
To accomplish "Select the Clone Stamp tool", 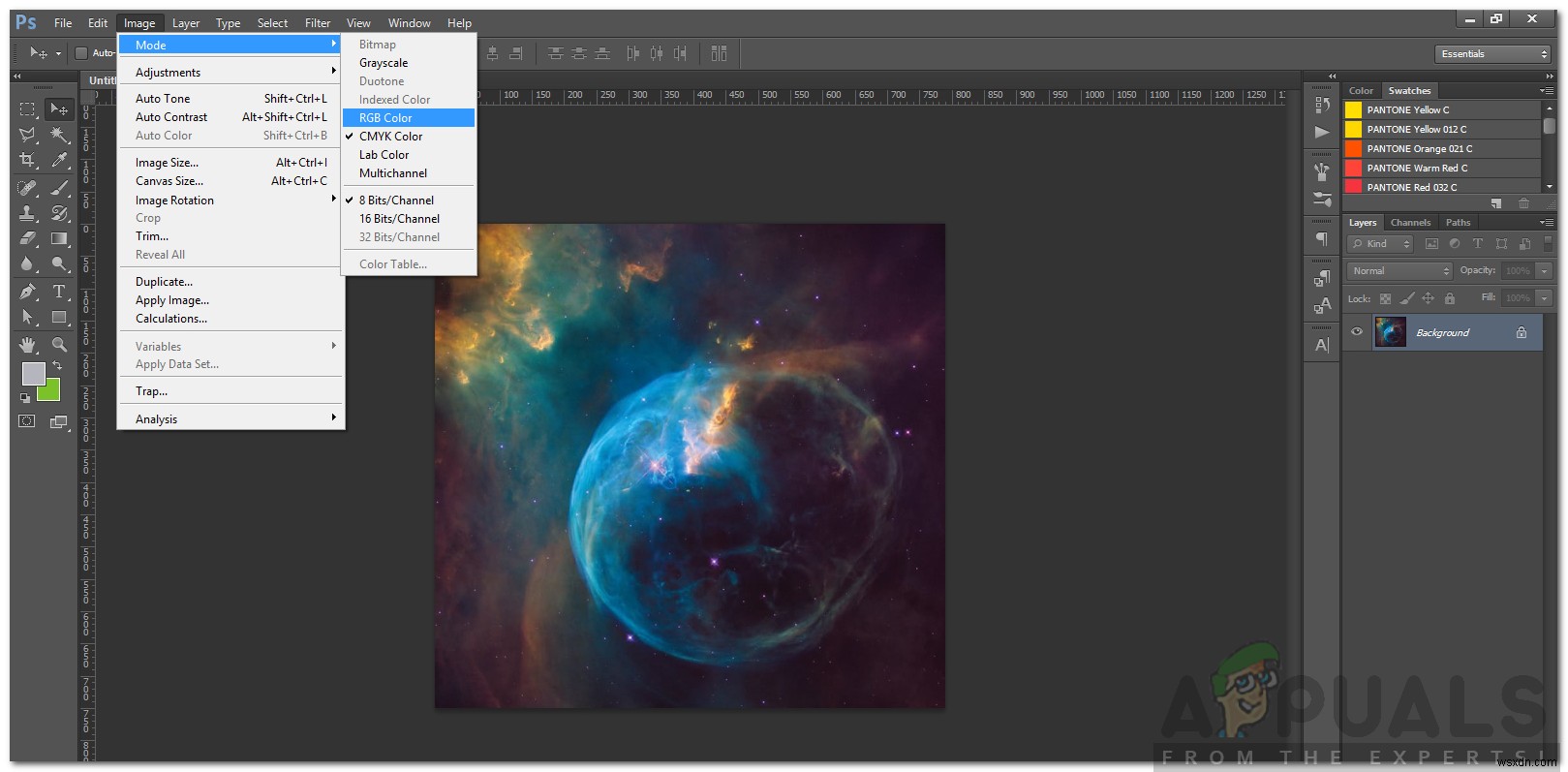I will pos(27,212).
